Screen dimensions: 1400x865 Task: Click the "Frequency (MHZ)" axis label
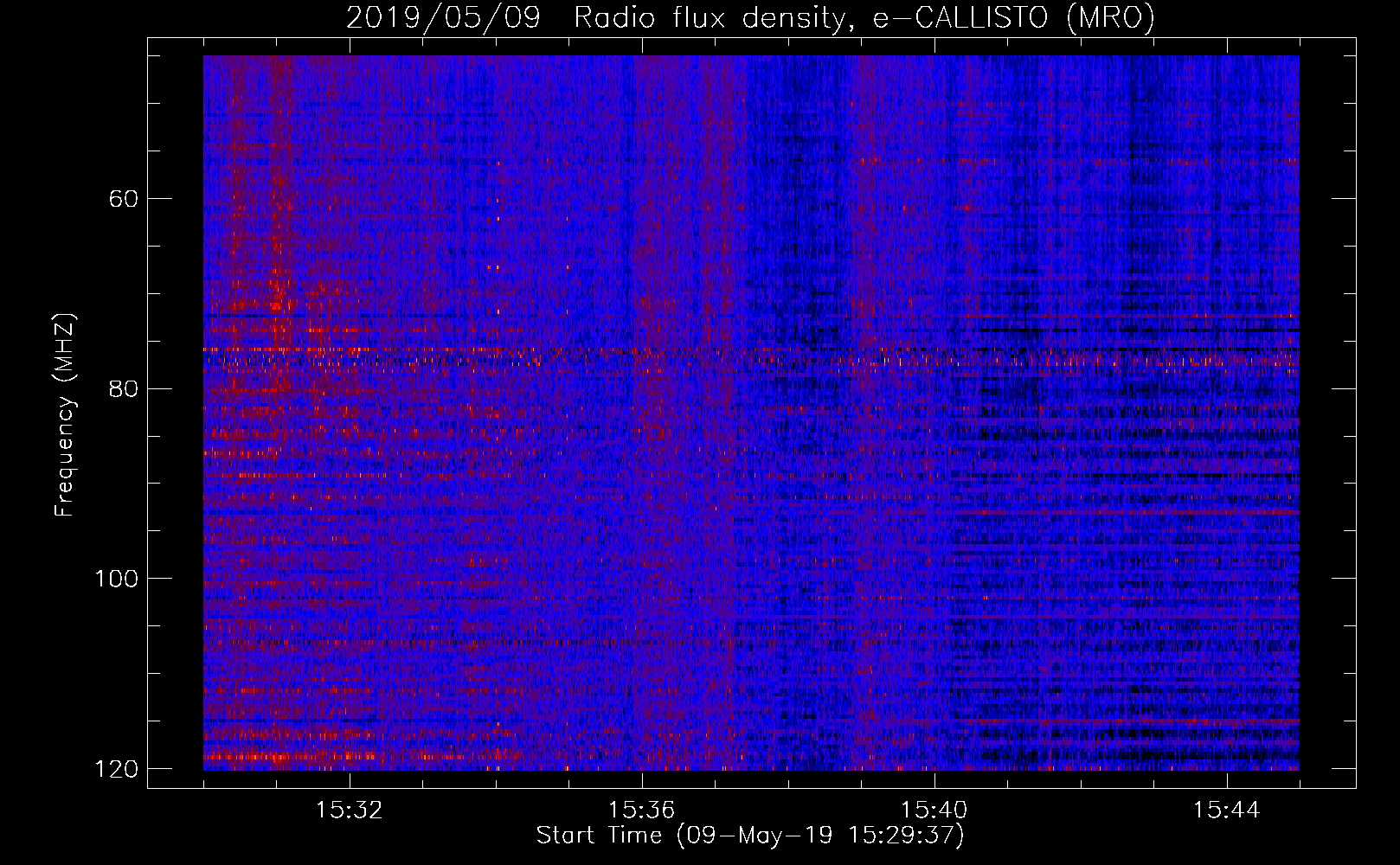(x=65, y=415)
